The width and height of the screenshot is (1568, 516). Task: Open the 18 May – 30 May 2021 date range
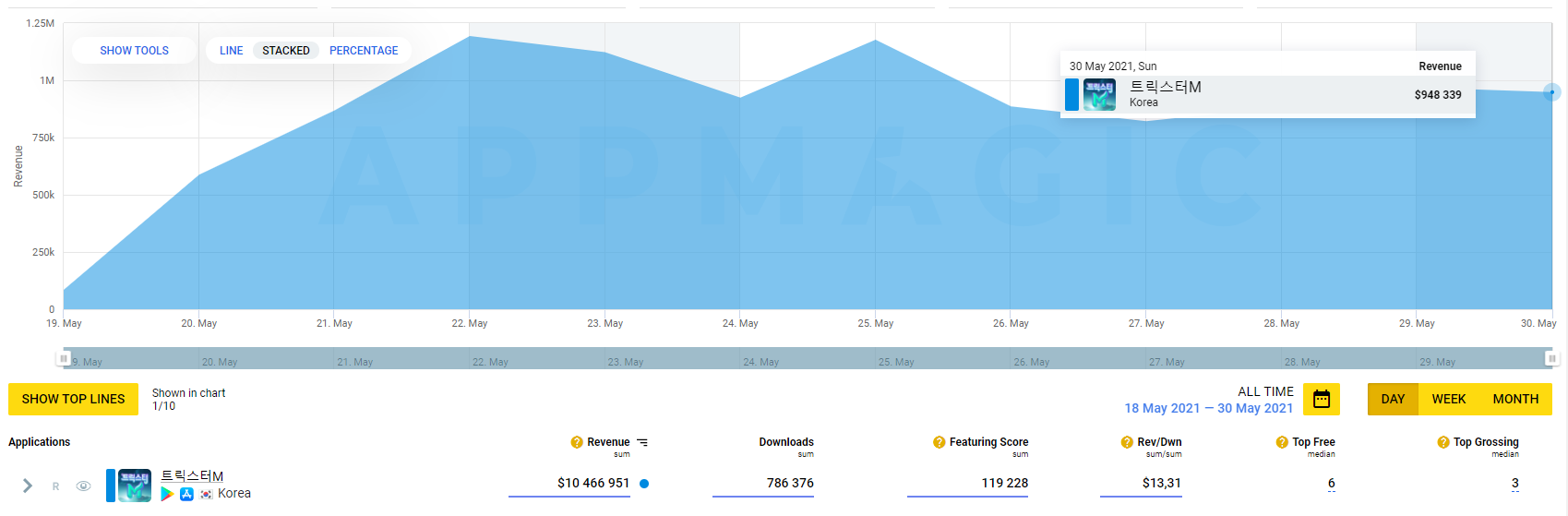pos(1208,408)
